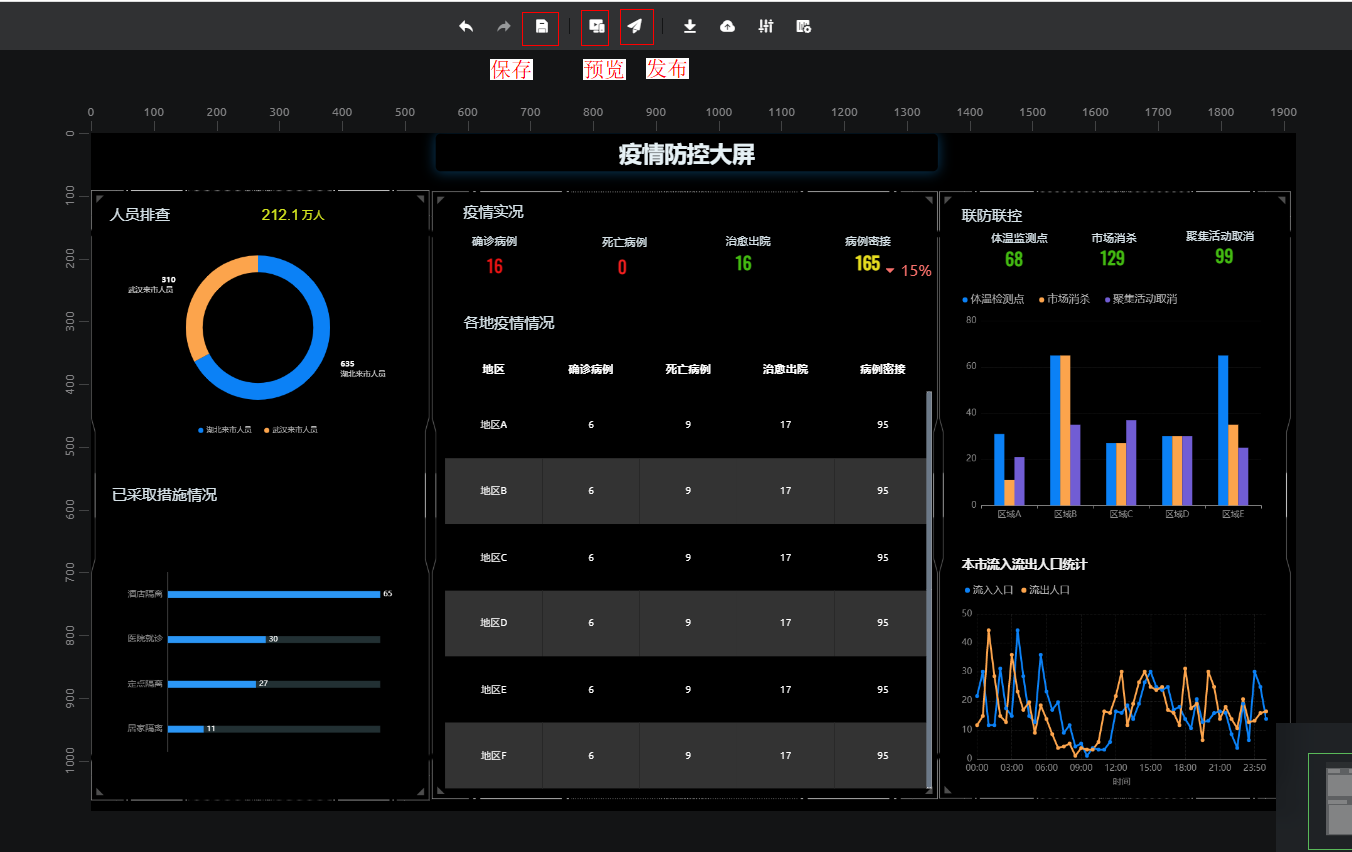Click the value 95 in the 地区A row

click(882, 425)
